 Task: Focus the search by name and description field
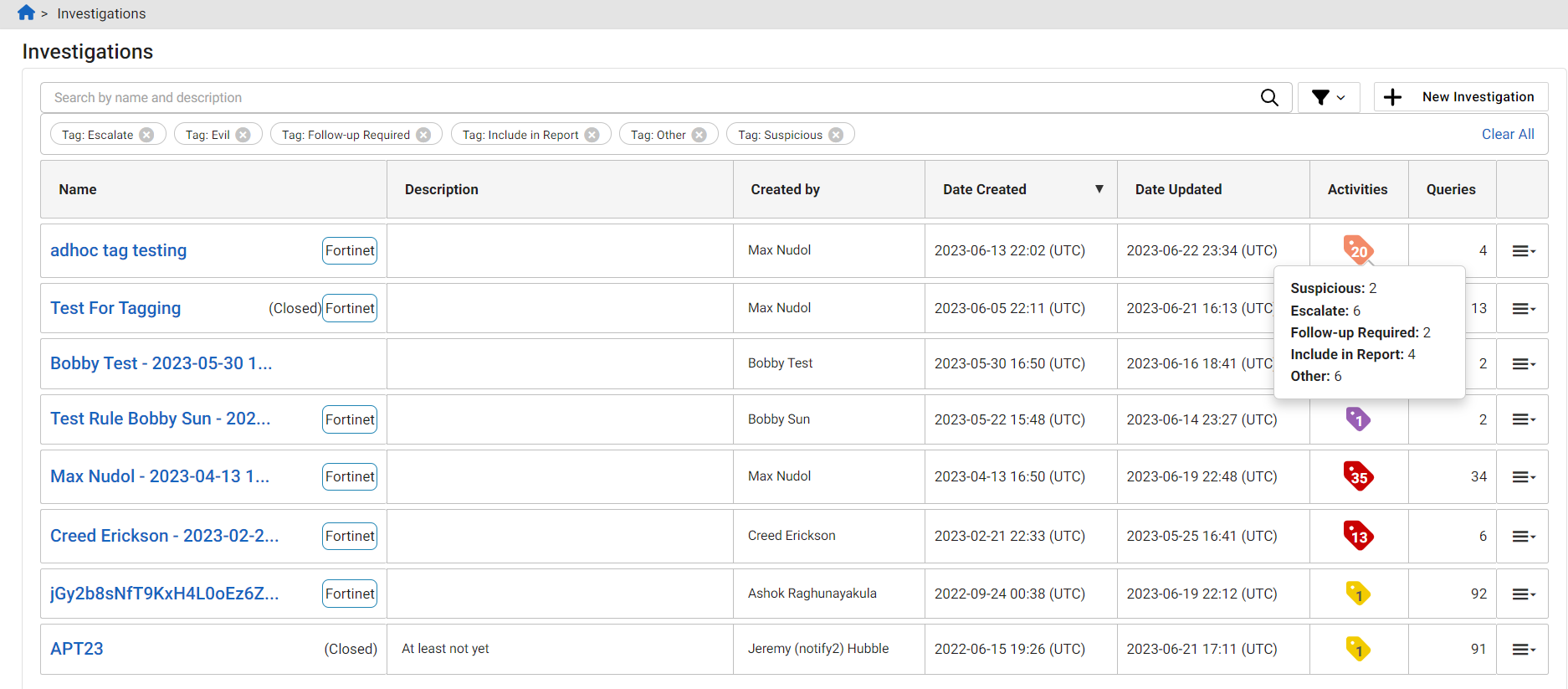[644, 98]
